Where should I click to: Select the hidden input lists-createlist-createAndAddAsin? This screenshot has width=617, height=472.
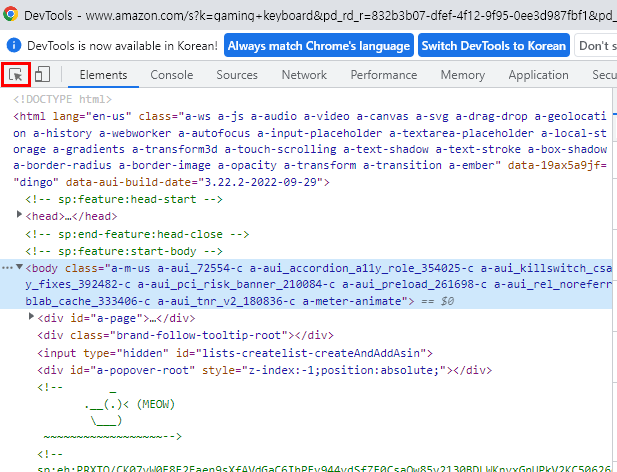coord(235,353)
